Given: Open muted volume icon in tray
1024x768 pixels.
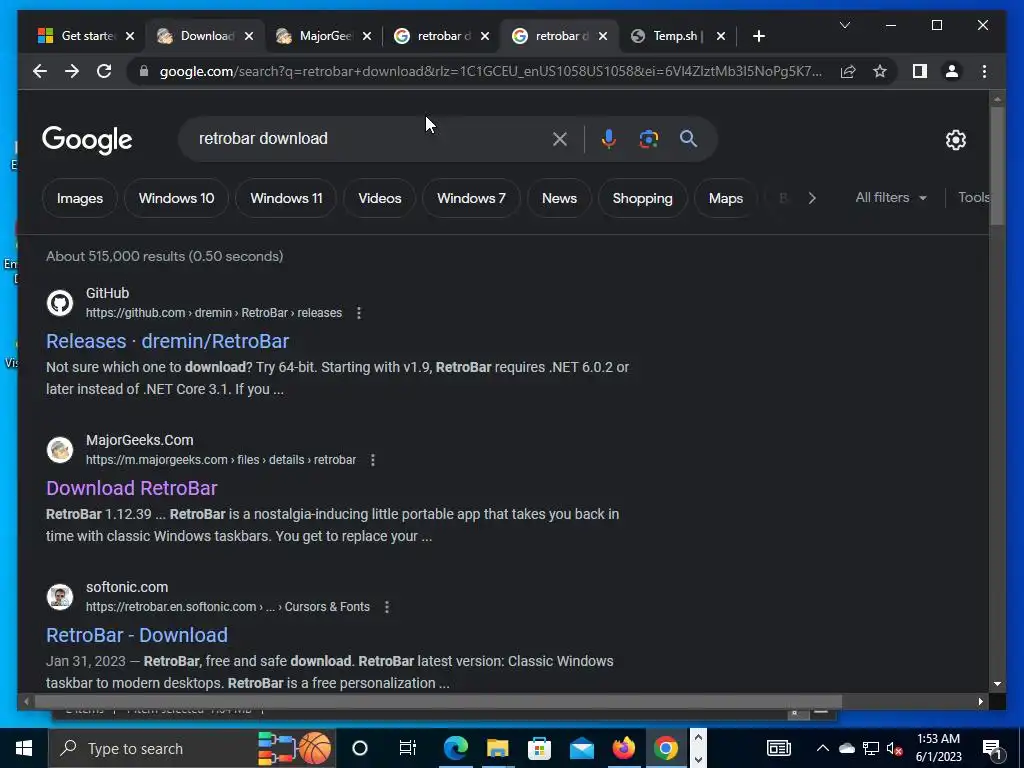Looking at the screenshot, I should tap(894, 748).
